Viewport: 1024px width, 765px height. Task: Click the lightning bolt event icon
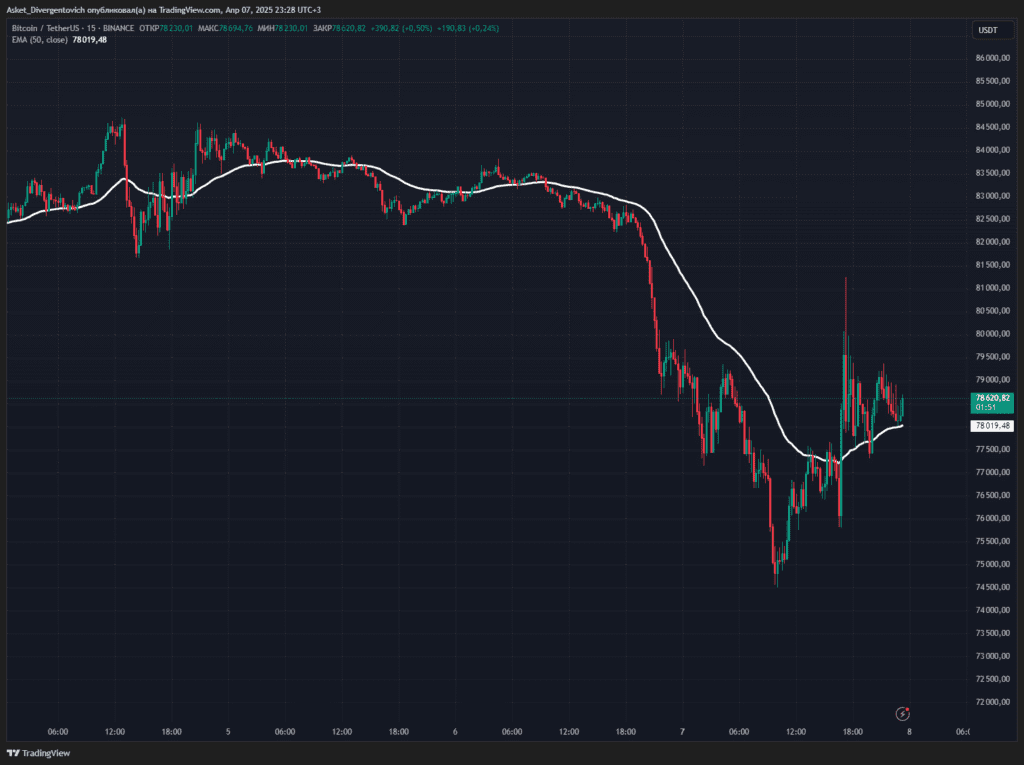(904, 713)
